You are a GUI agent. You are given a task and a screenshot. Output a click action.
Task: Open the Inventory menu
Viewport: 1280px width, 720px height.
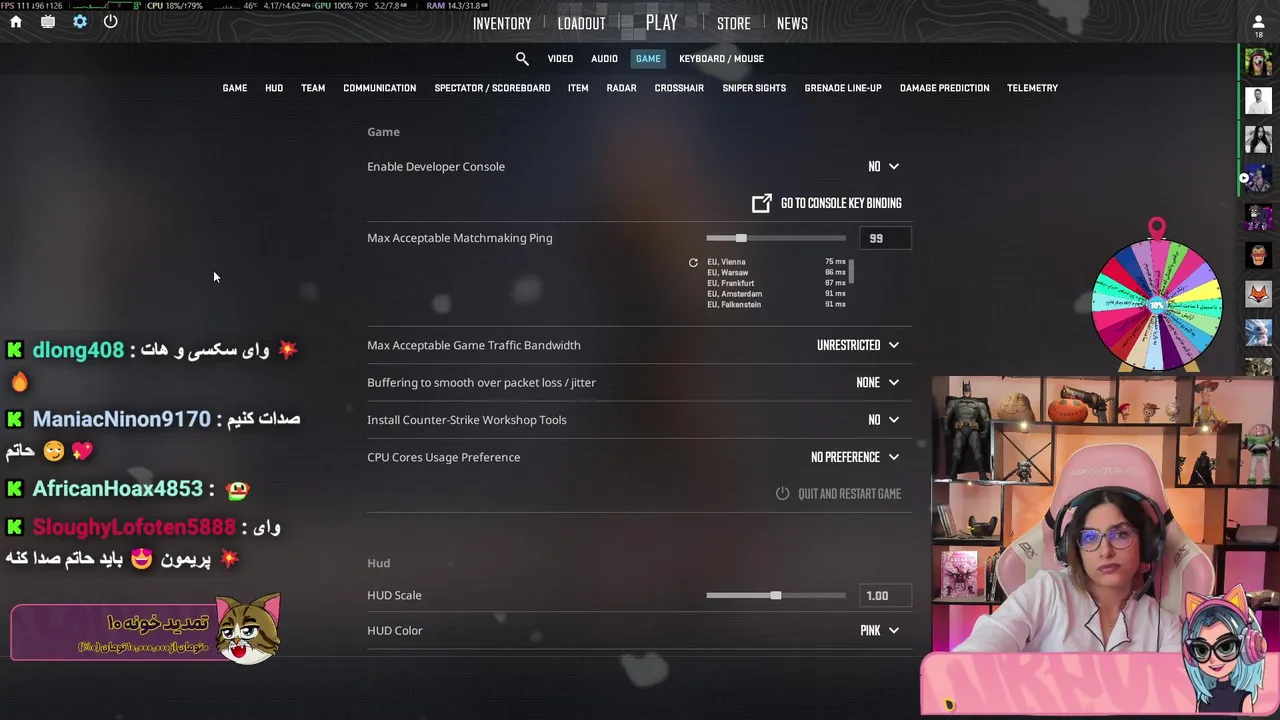click(x=502, y=24)
